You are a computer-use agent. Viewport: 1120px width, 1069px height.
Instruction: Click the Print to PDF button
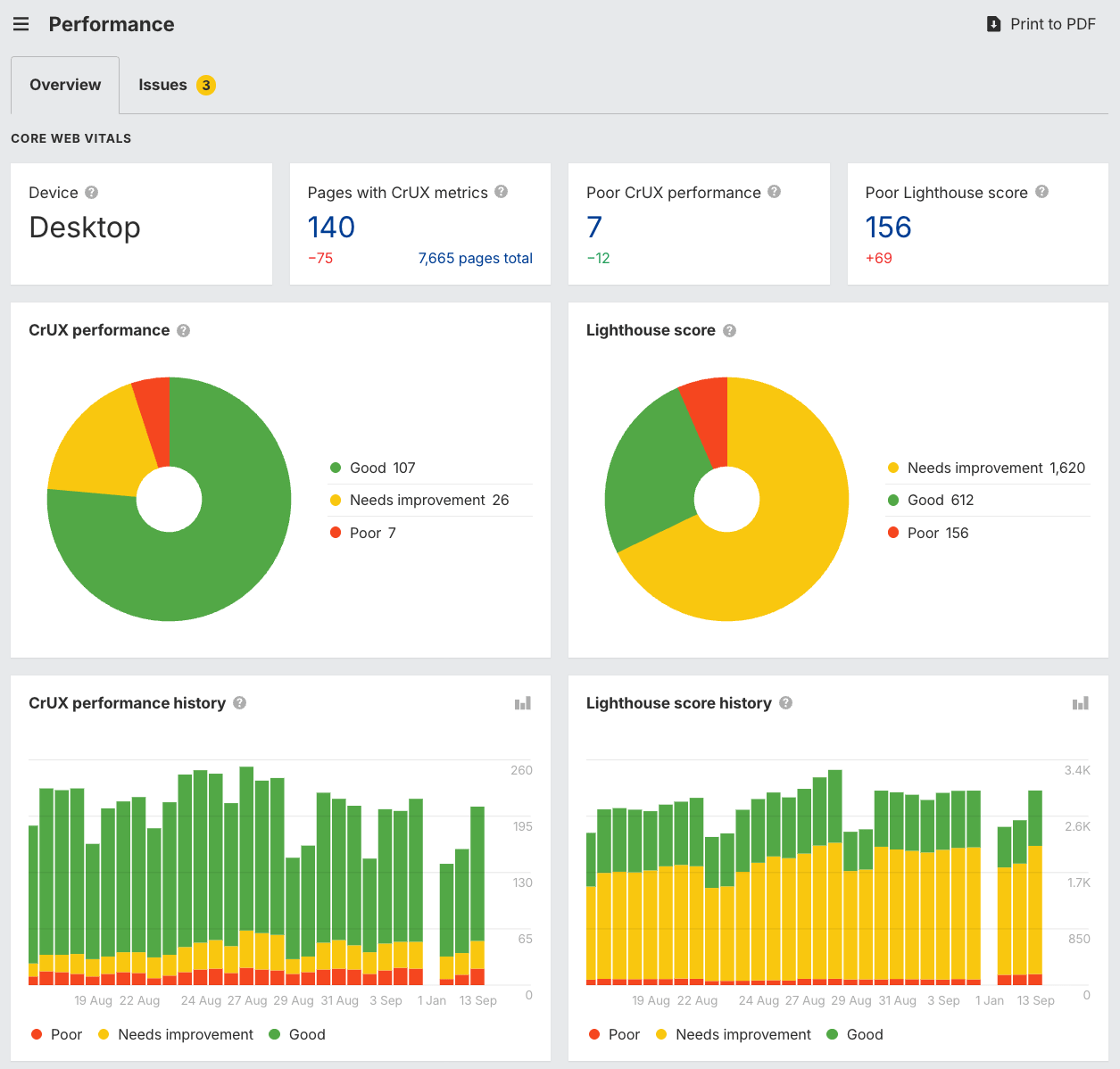(1052, 24)
